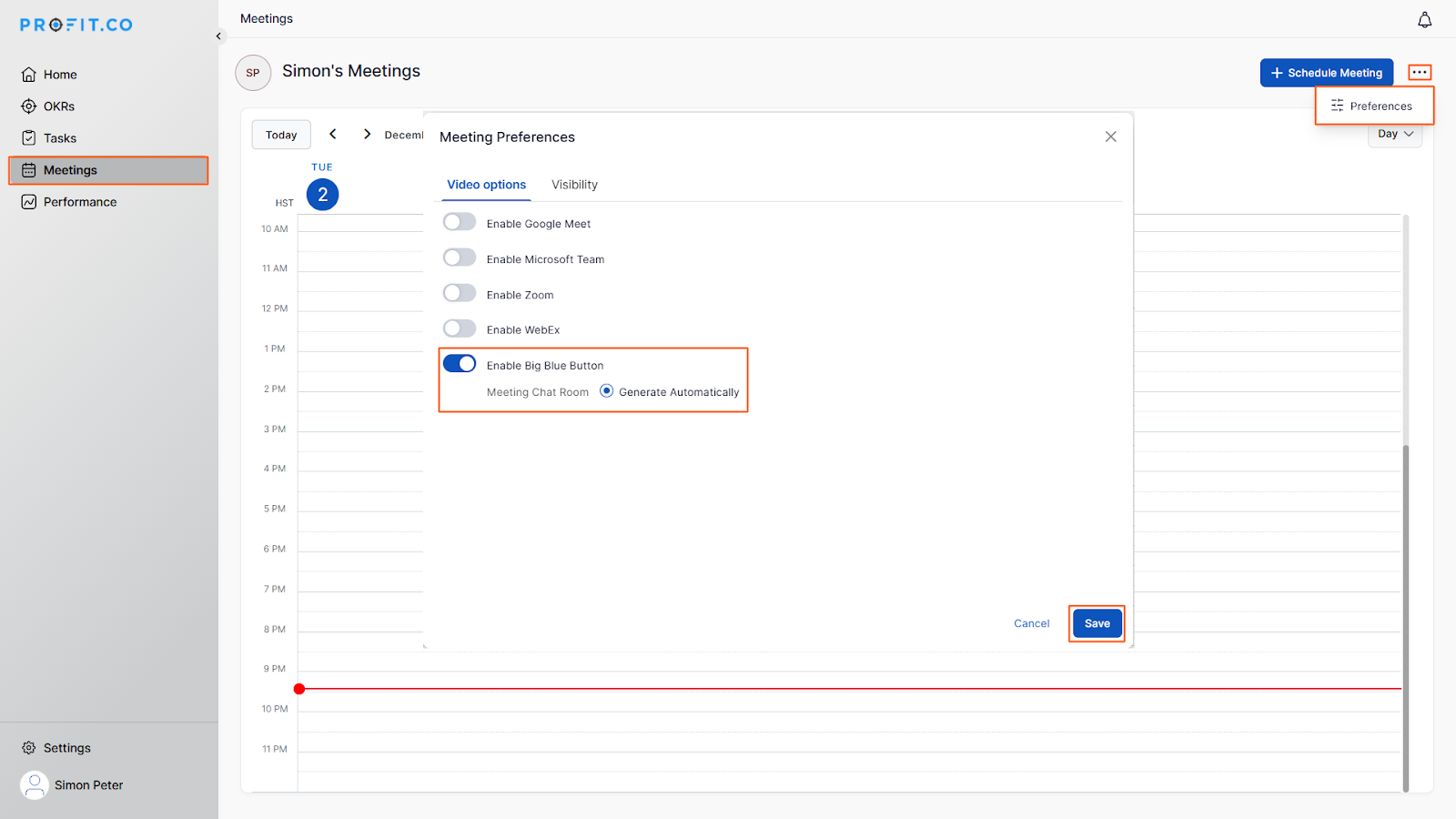Click the Meetings calendar icon
The width and height of the screenshot is (1456, 819).
pyautogui.click(x=29, y=170)
